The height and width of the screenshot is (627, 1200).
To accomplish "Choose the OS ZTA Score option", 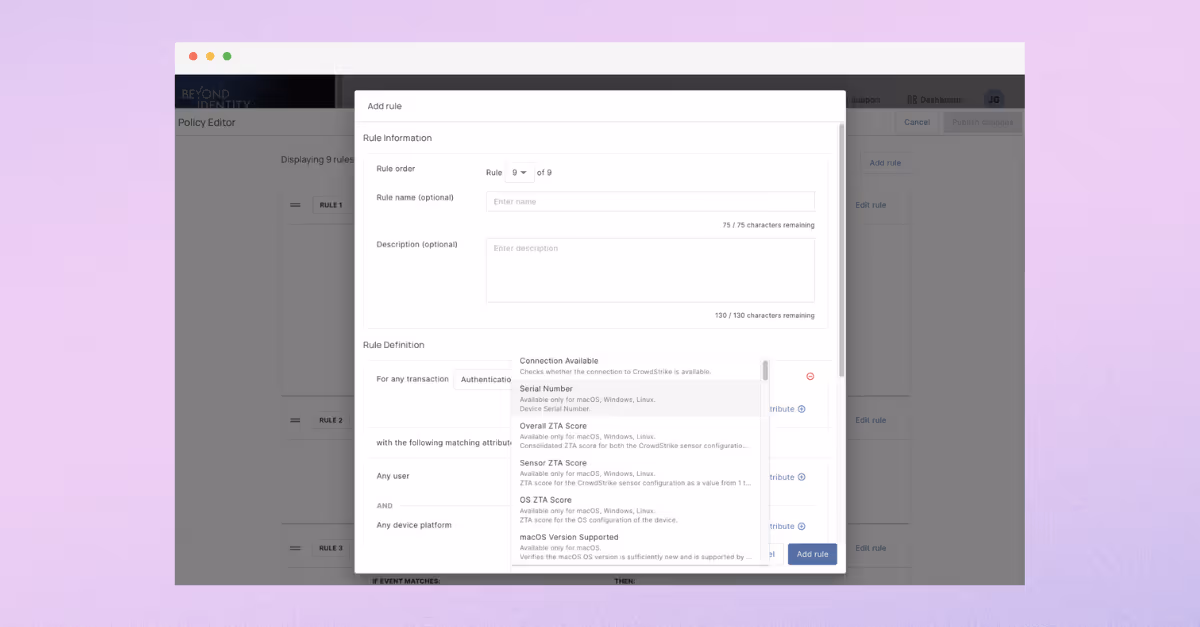I will [637, 509].
